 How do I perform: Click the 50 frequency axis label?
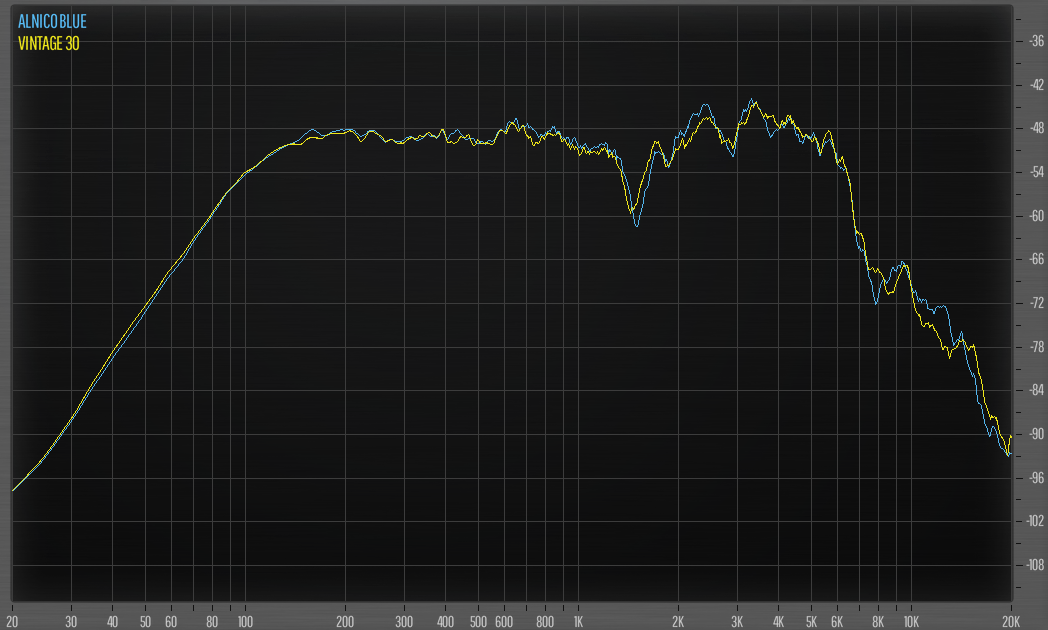(145, 621)
